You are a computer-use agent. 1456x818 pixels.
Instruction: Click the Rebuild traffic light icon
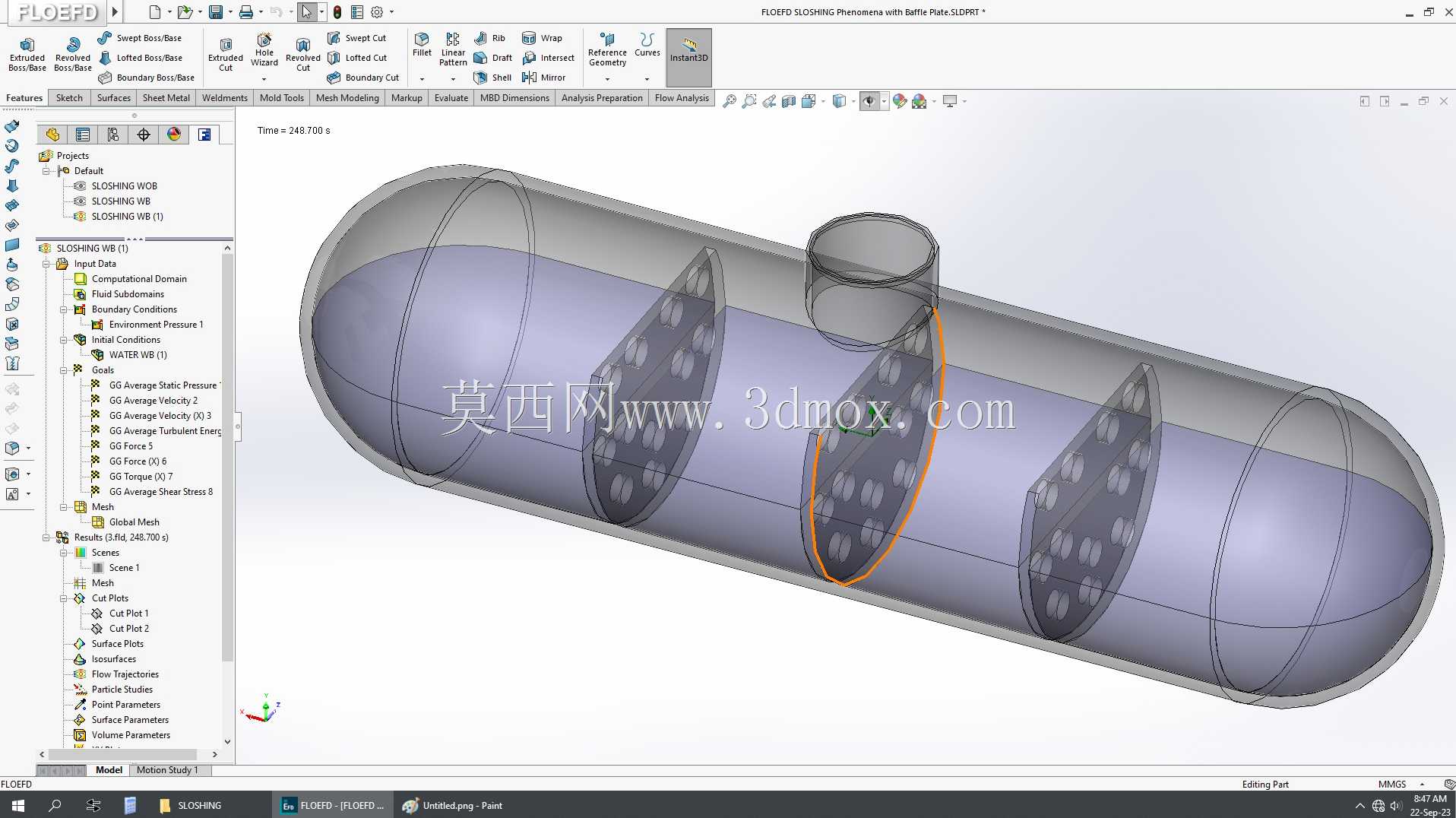click(x=337, y=12)
